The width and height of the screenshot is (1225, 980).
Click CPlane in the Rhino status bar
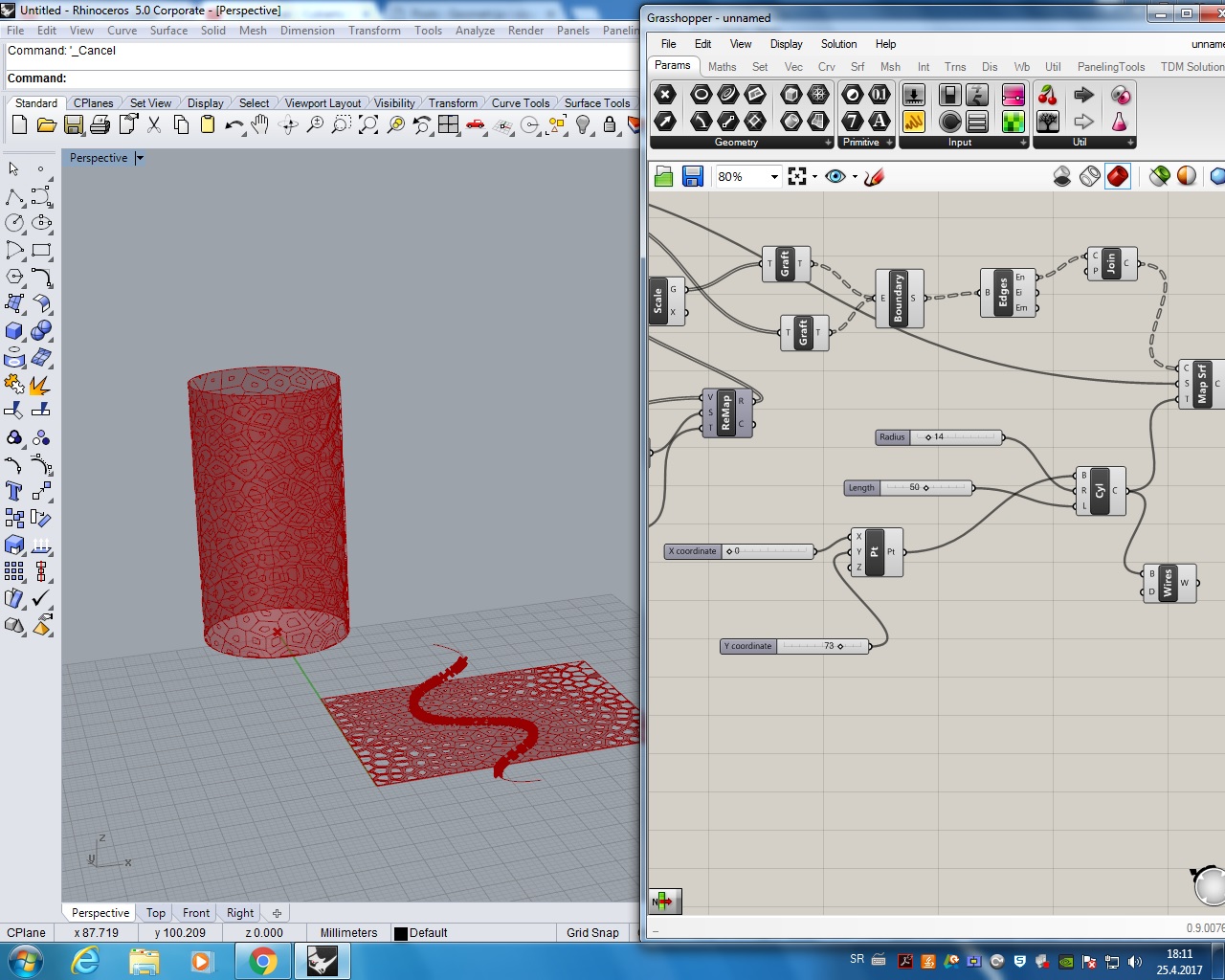point(26,932)
